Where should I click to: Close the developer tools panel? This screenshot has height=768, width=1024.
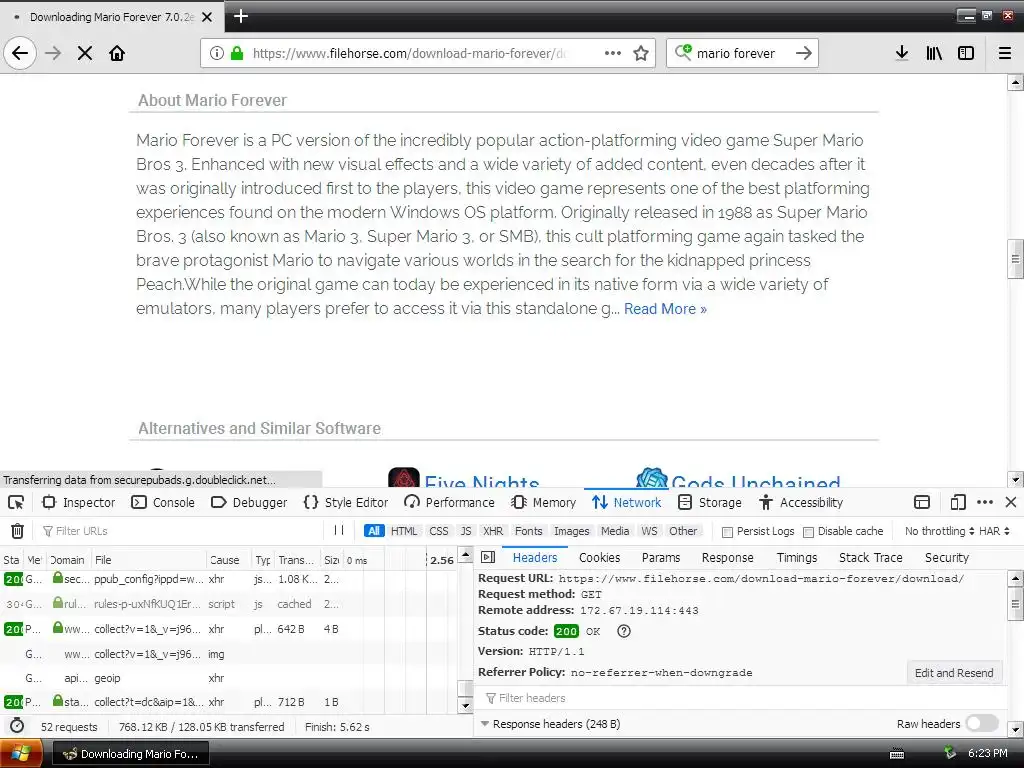(1011, 502)
